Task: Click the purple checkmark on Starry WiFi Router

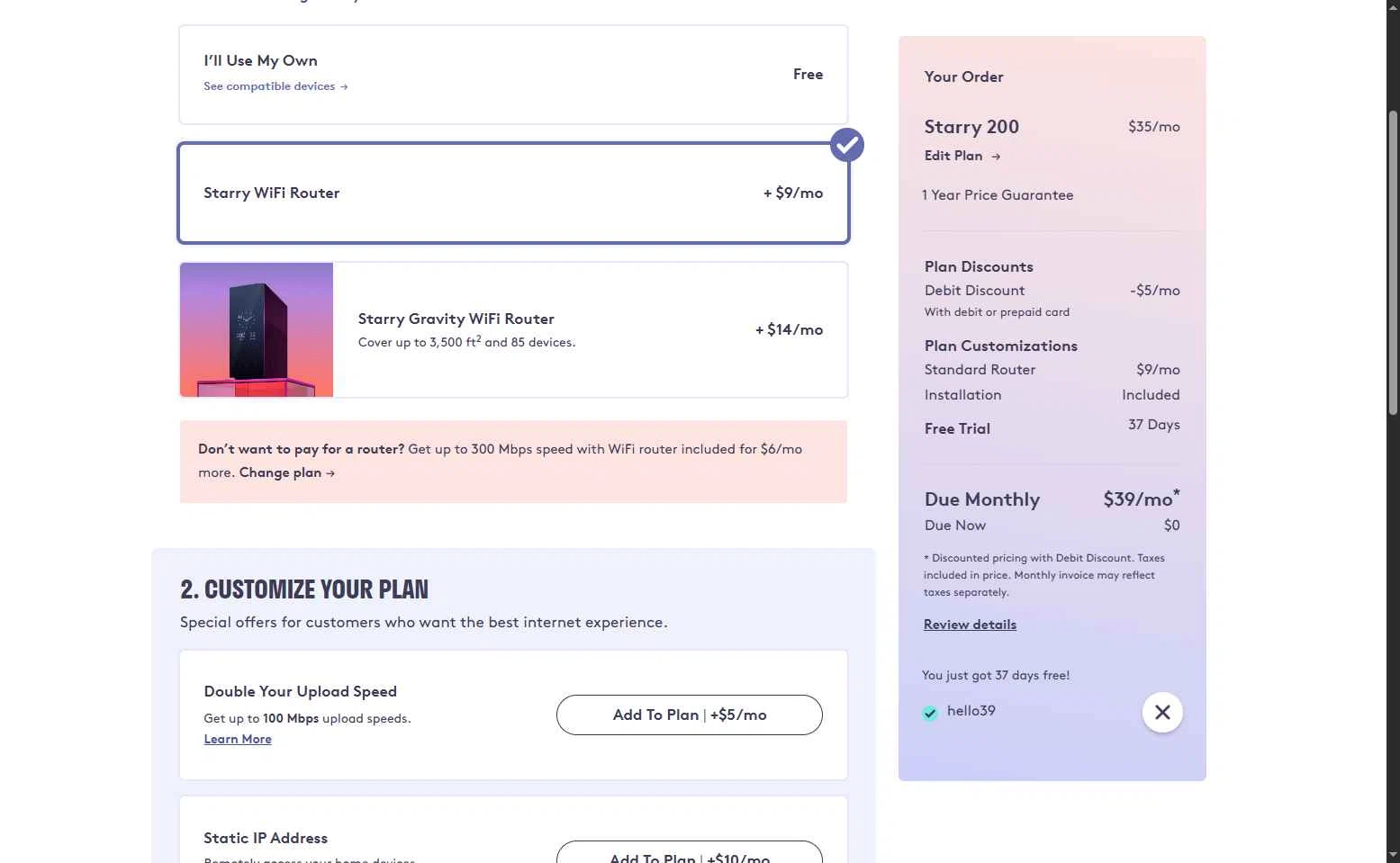Action: tap(847, 145)
